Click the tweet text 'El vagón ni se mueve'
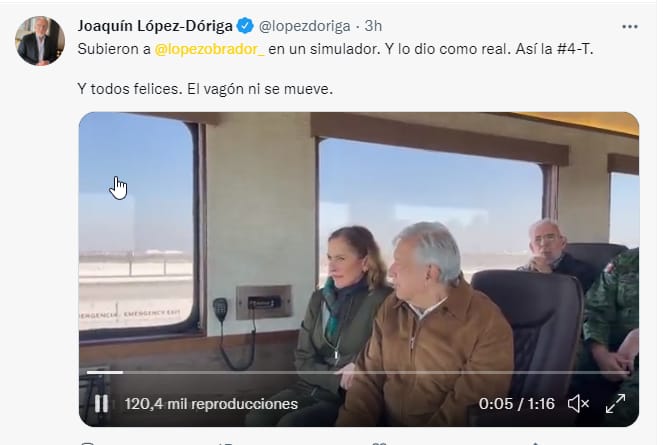The height and width of the screenshot is (445, 666). [x=258, y=89]
